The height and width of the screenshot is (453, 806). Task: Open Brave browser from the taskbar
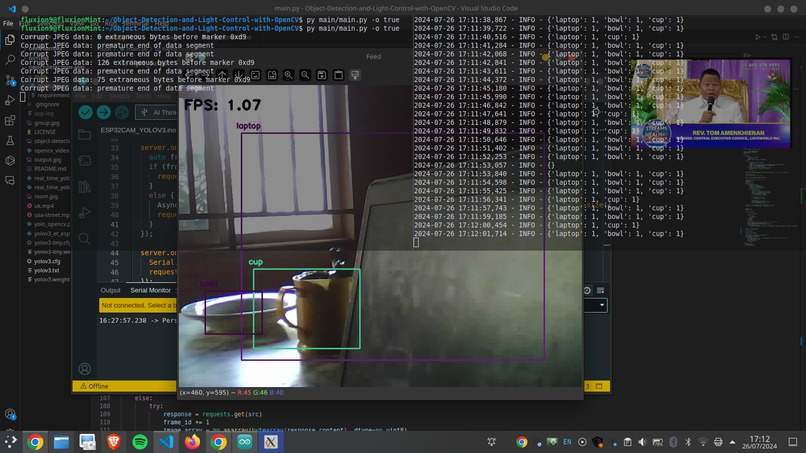point(114,442)
